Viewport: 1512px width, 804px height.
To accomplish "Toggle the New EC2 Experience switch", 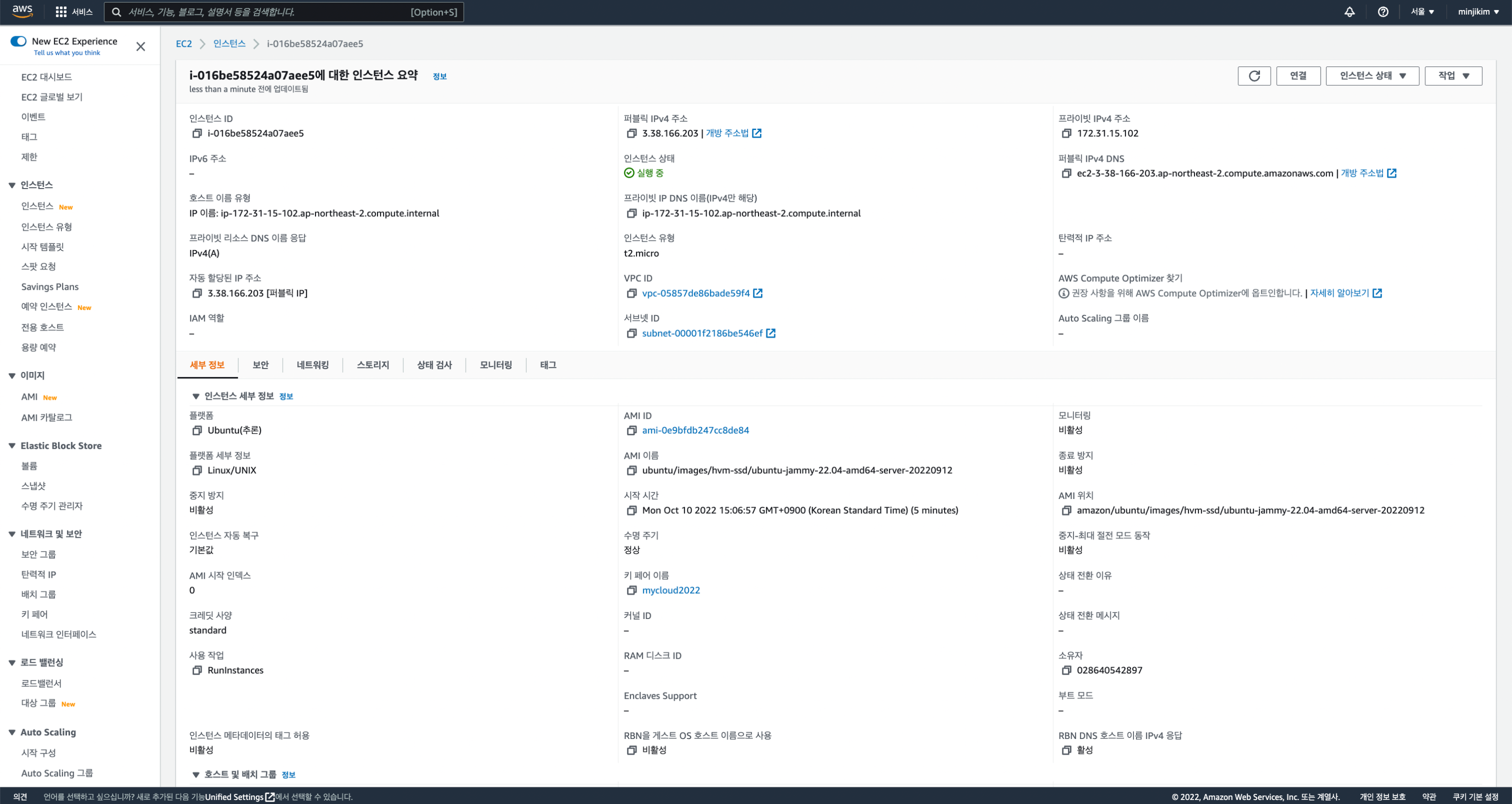I will (x=18, y=41).
